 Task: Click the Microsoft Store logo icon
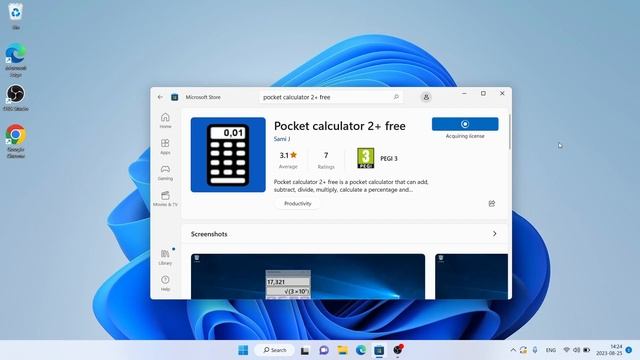175,97
